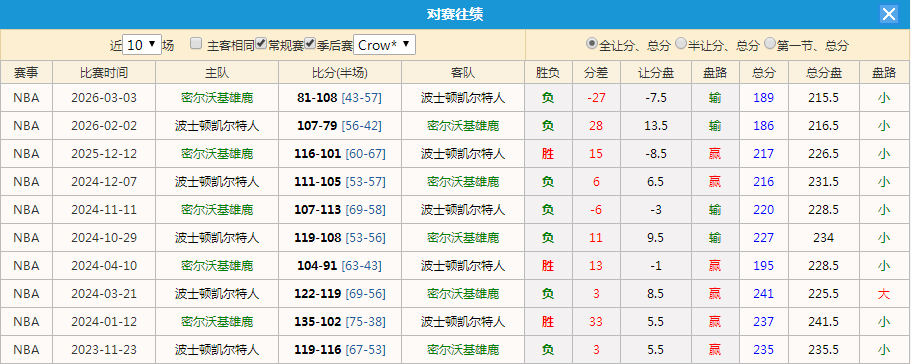This screenshot has width=911, height=364.
Task: Click the 2023-11-23 match date
Action: coord(104,349)
